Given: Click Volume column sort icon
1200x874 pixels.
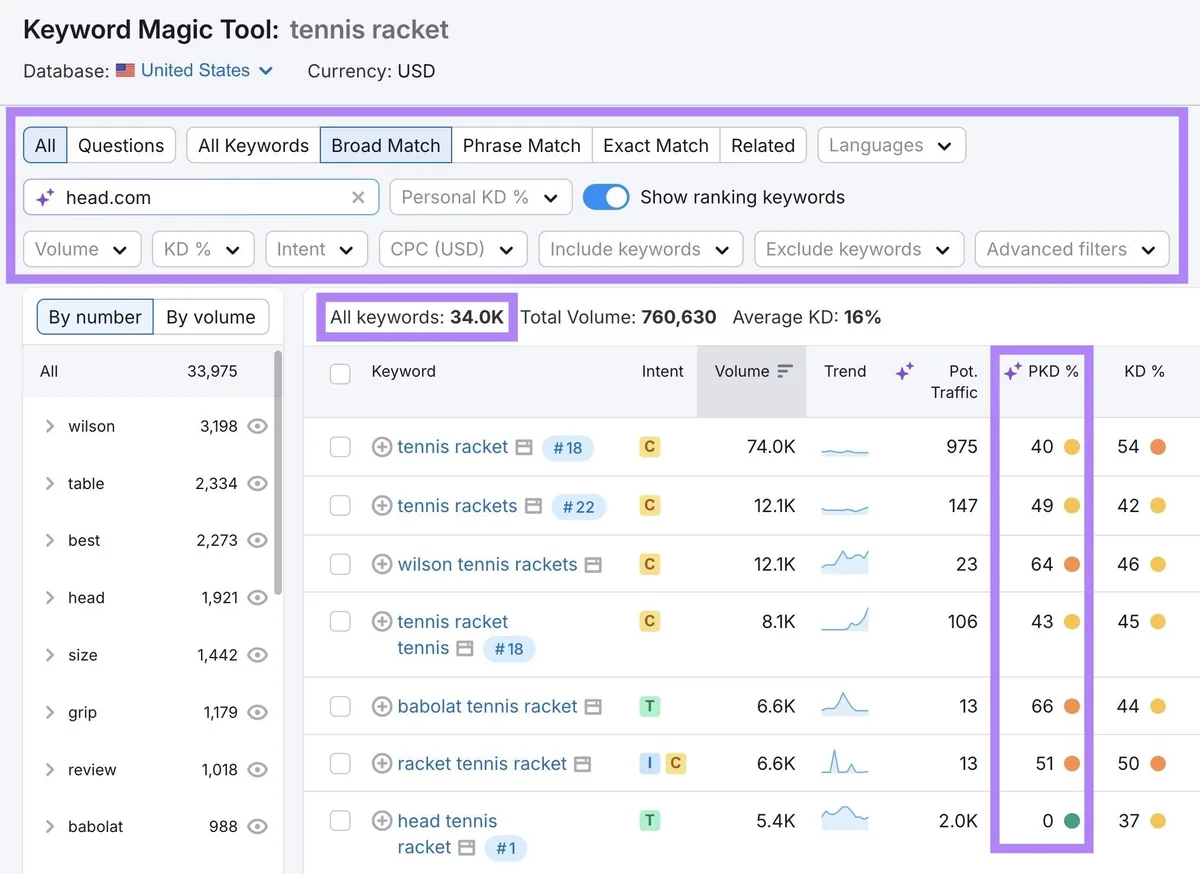Looking at the screenshot, I should tap(785, 371).
